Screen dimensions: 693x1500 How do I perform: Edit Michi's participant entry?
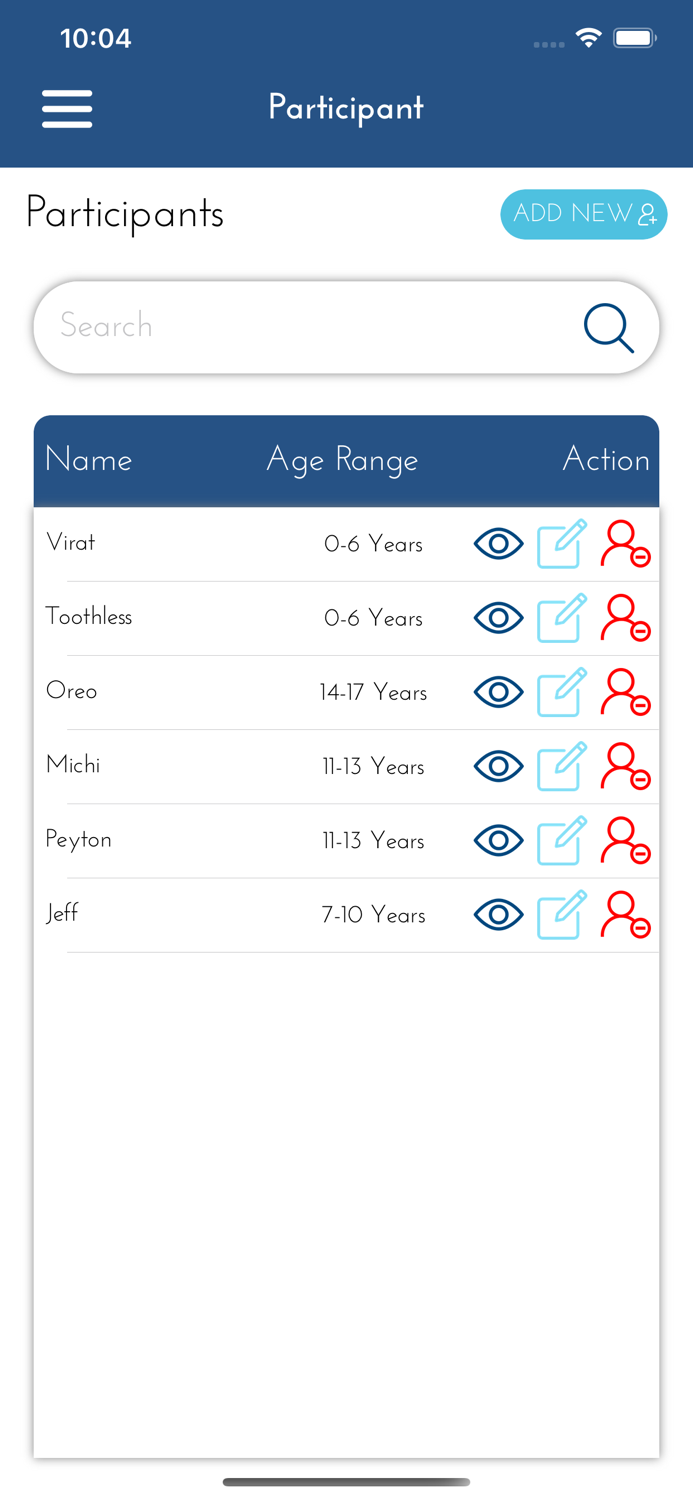(561, 766)
